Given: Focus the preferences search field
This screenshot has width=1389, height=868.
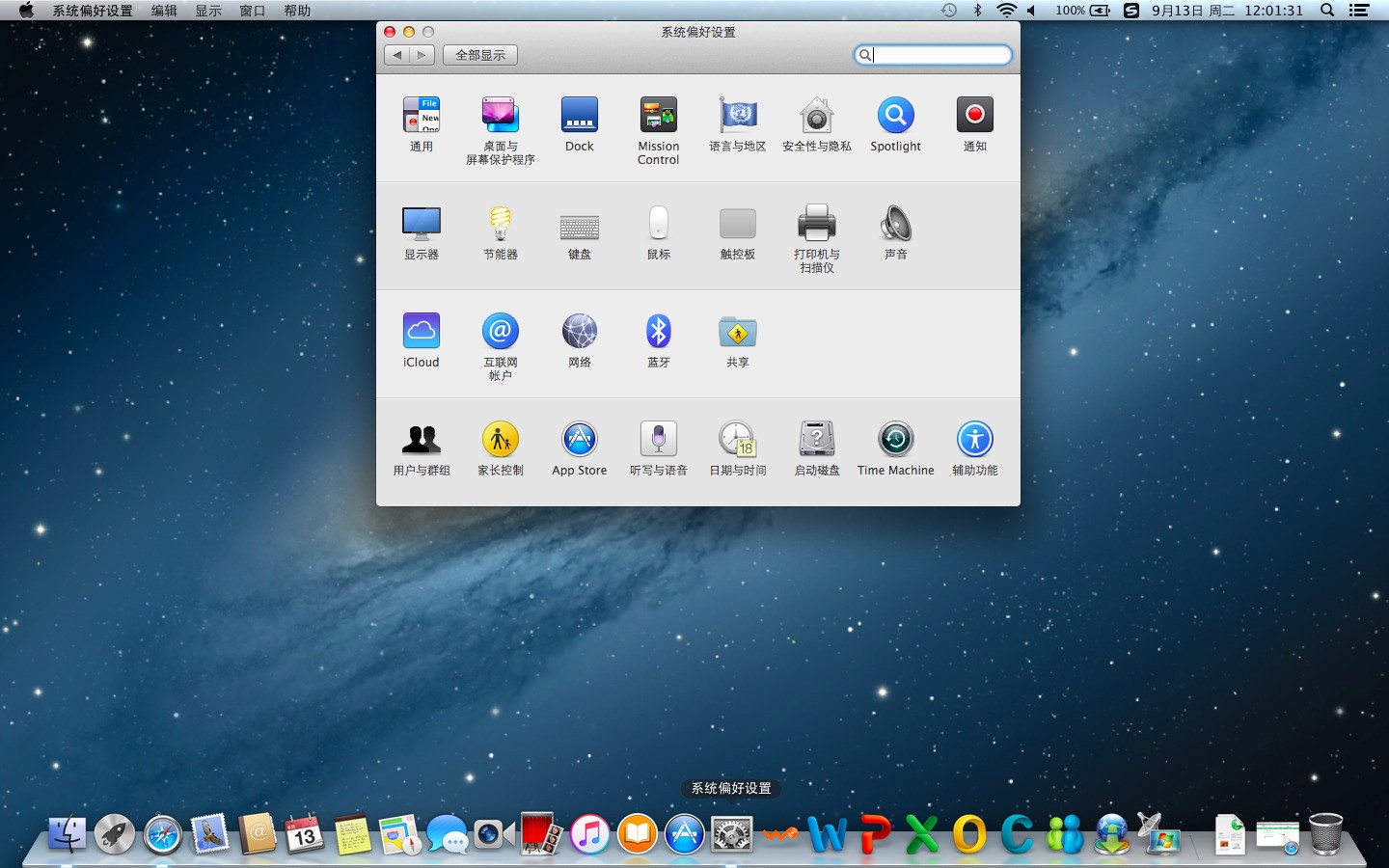Looking at the screenshot, I should click(933, 55).
